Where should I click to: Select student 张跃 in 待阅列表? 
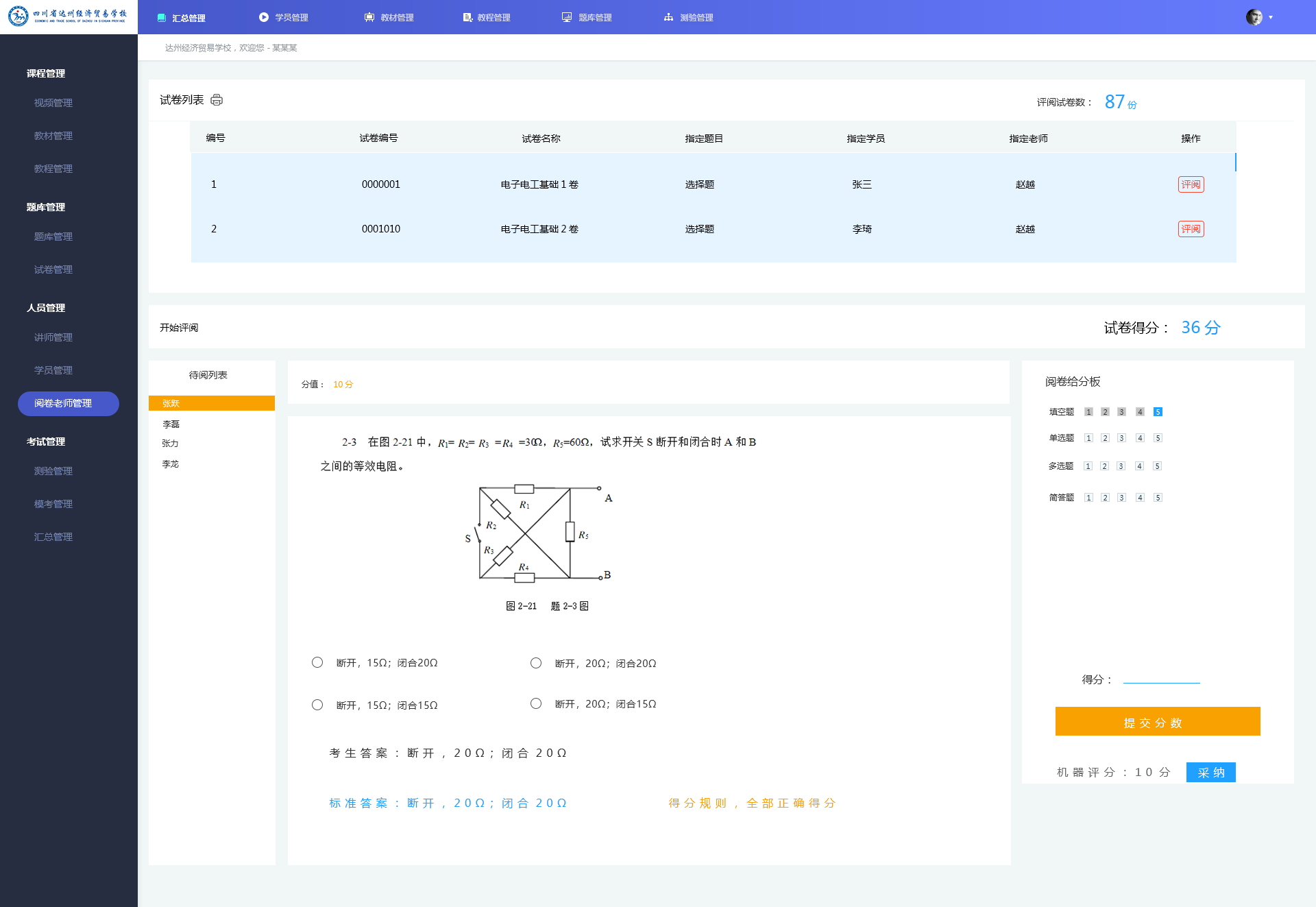pos(212,403)
